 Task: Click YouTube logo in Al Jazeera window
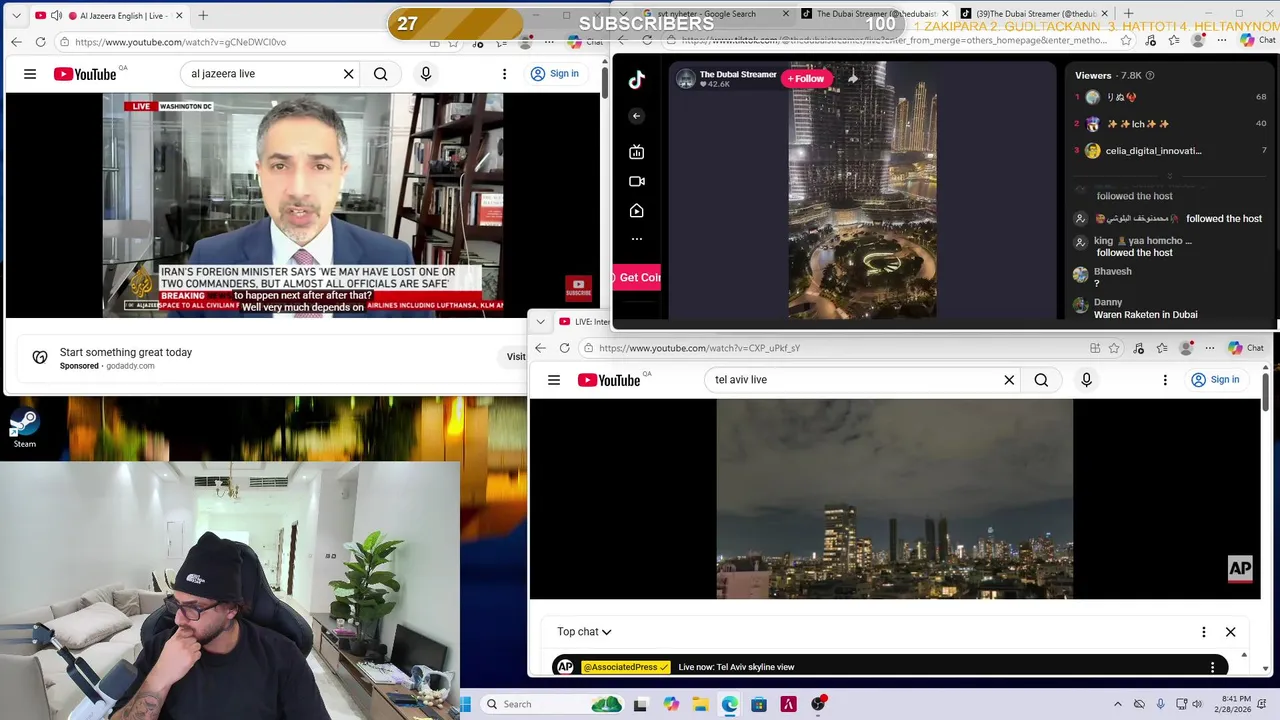click(85, 74)
